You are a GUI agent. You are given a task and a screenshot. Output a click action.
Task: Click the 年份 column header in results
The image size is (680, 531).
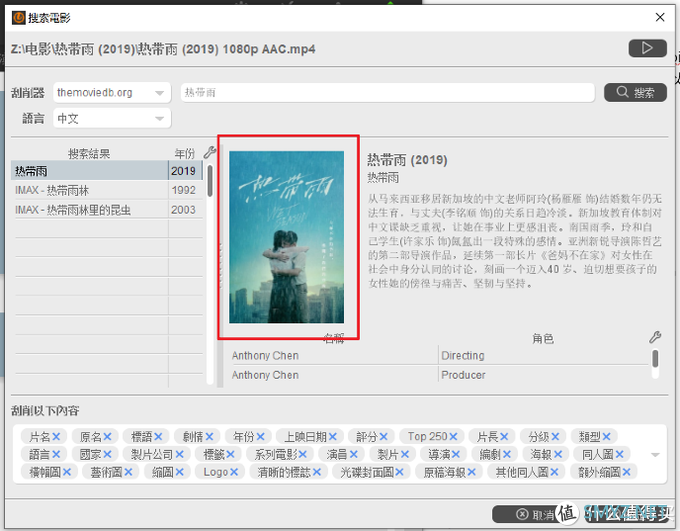[185, 154]
